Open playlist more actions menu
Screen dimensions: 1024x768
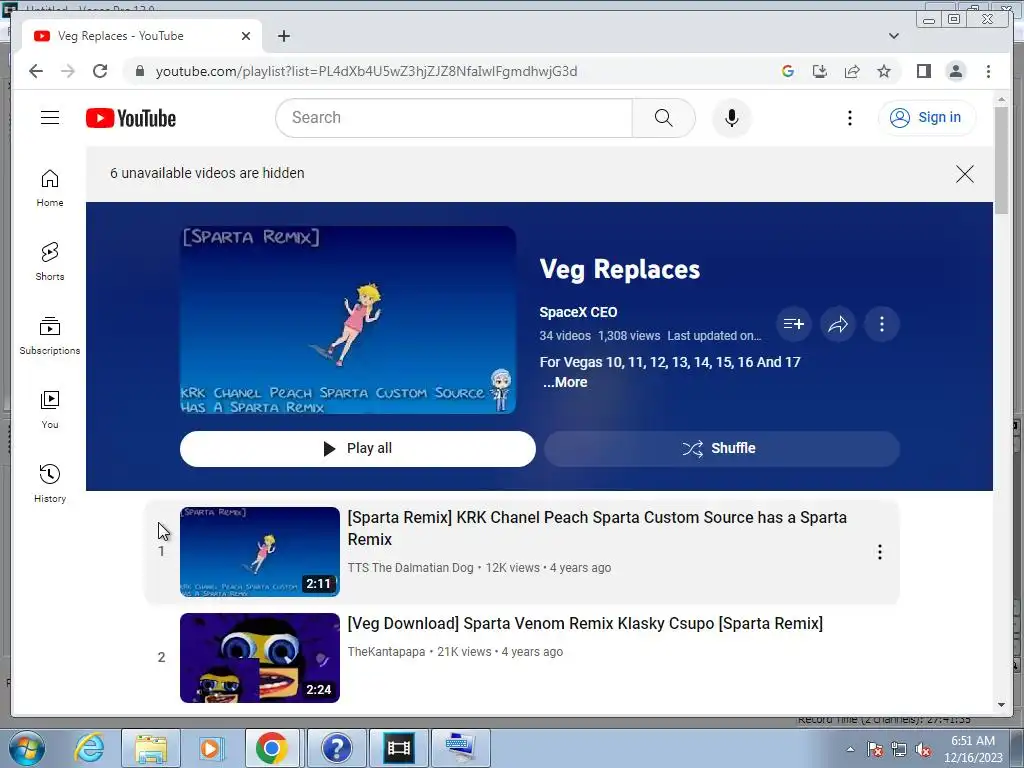(x=882, y=324)
